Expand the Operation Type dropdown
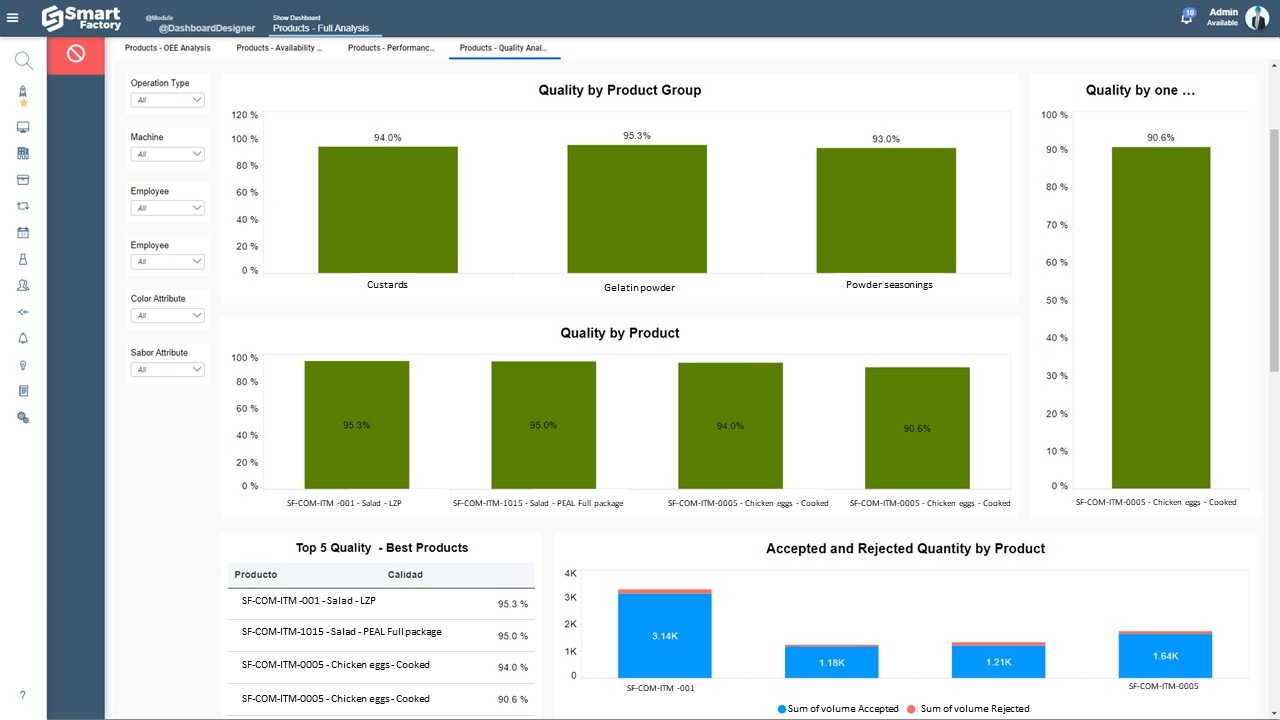The width and height of the screenshot is (1280, 720). (x=168, y=100)
